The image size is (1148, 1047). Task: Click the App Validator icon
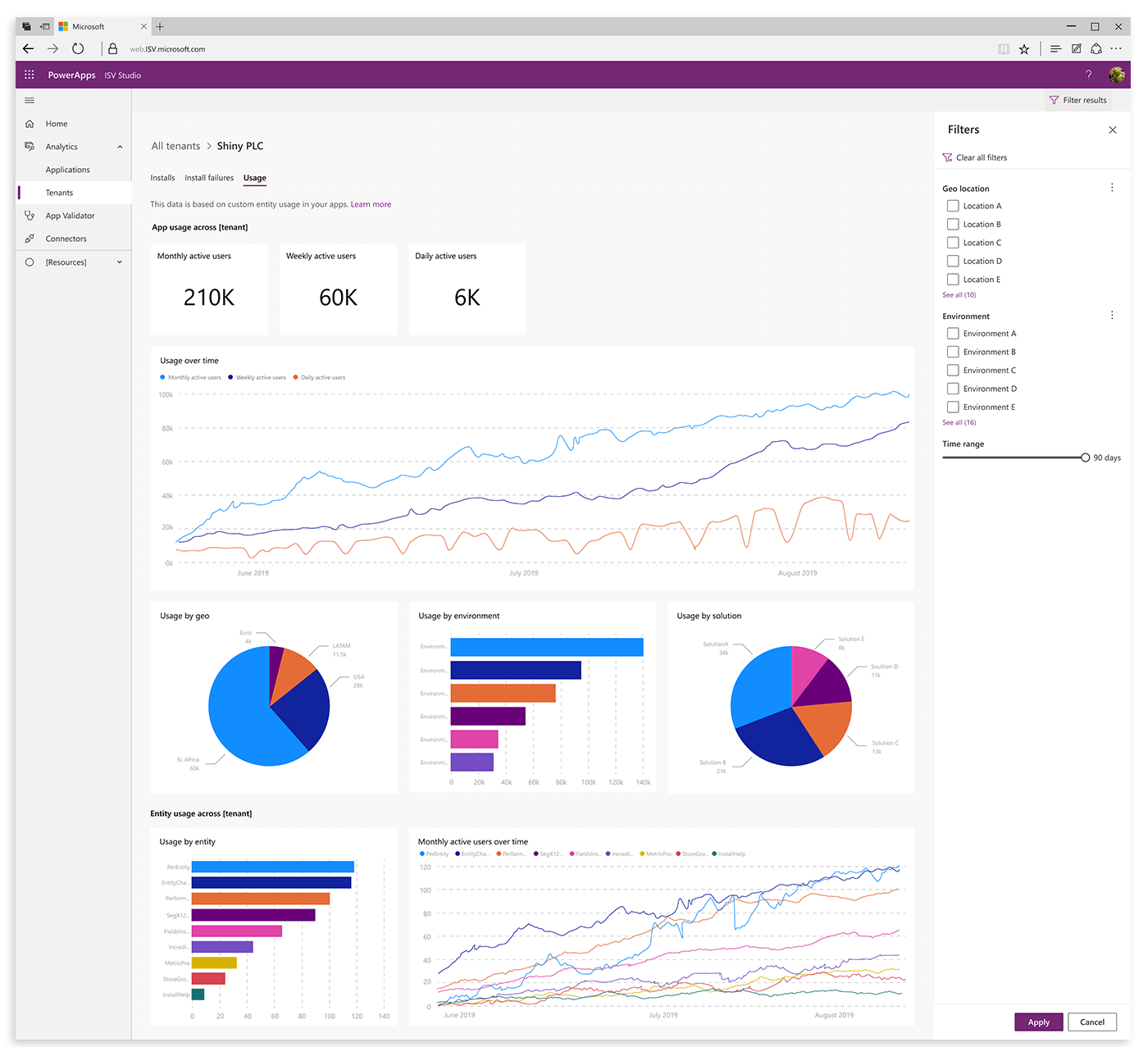click(30, 216)
